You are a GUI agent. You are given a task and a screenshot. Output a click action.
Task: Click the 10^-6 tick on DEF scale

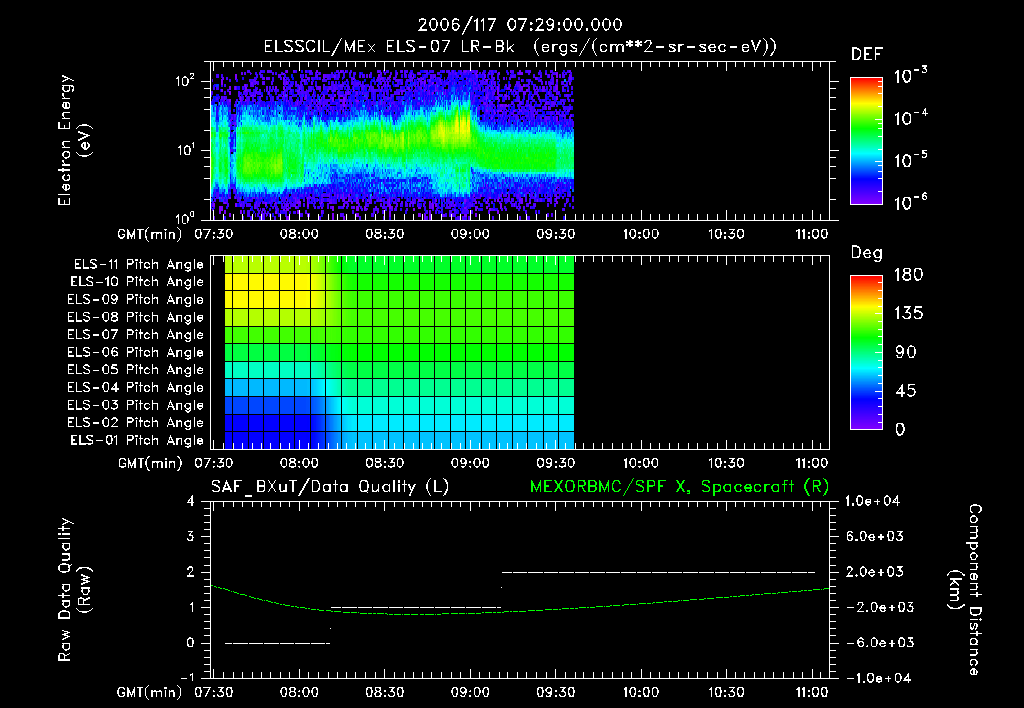click(x=910, y=203)
